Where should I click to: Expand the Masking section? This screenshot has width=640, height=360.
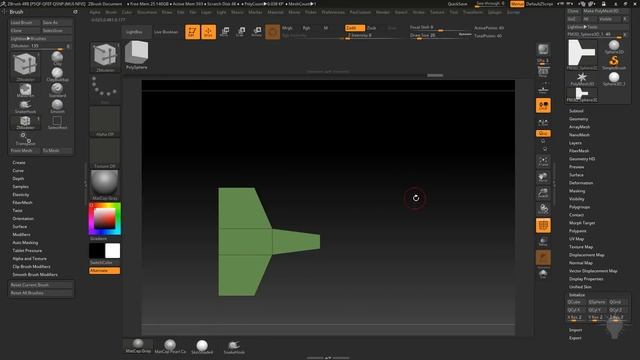577,191
